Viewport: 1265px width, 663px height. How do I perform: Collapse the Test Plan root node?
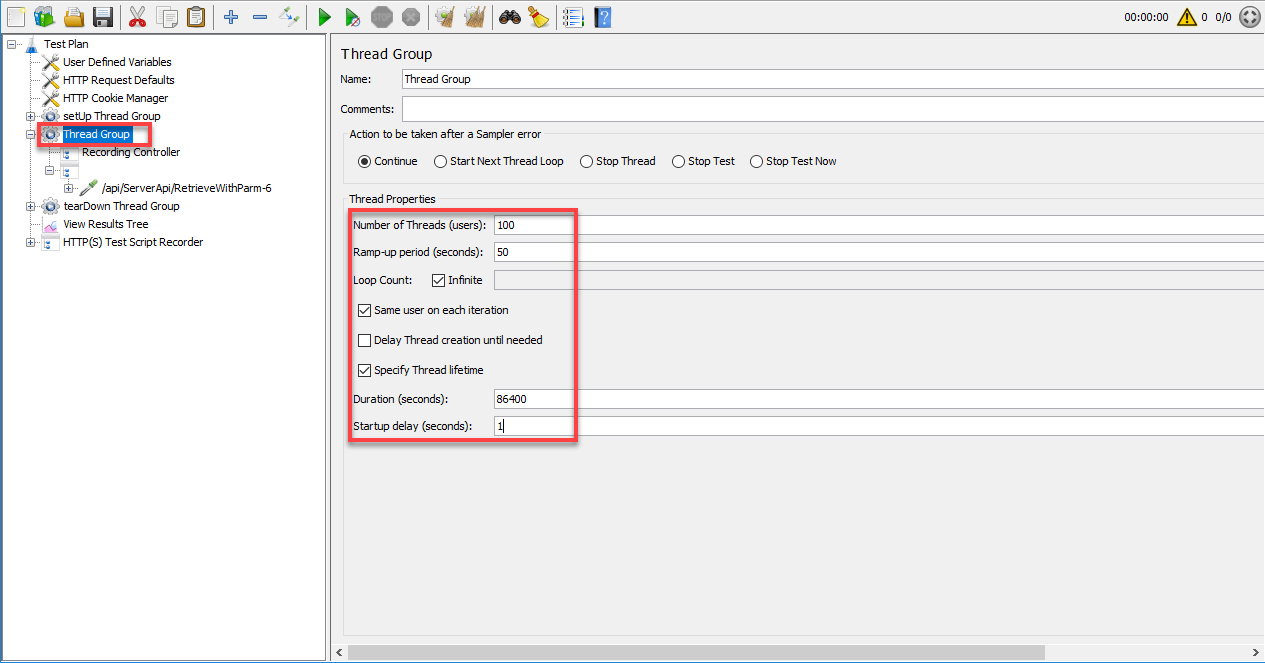coord(11,44)
